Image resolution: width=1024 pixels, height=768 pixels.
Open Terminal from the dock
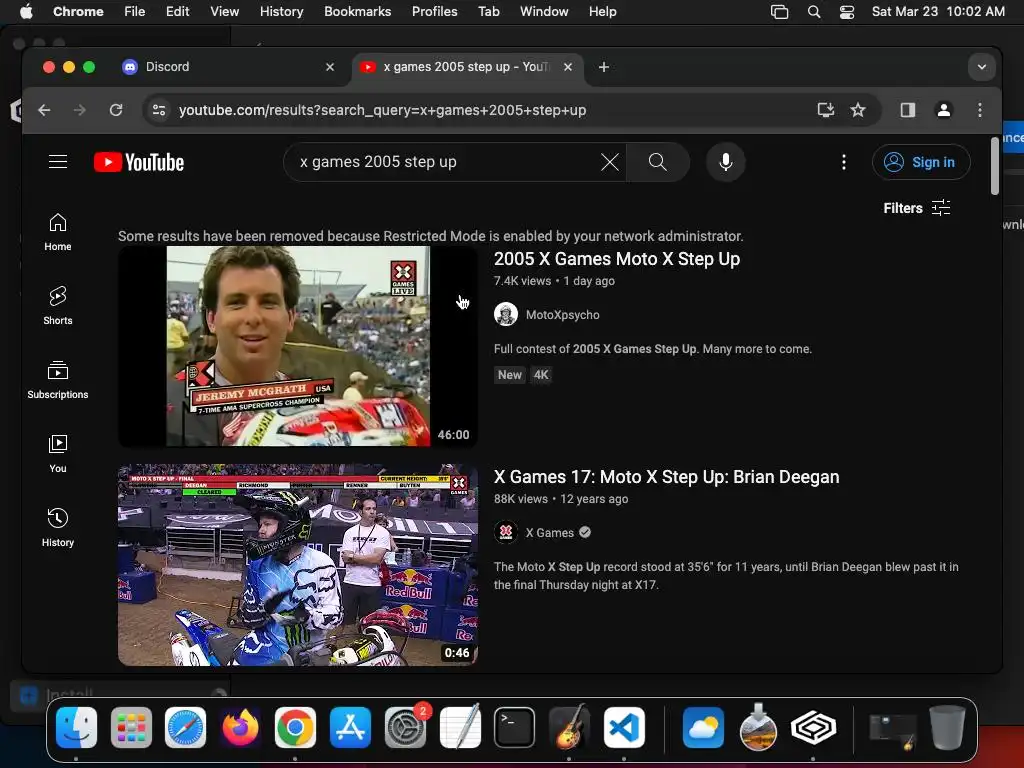[x=515, y=727]
